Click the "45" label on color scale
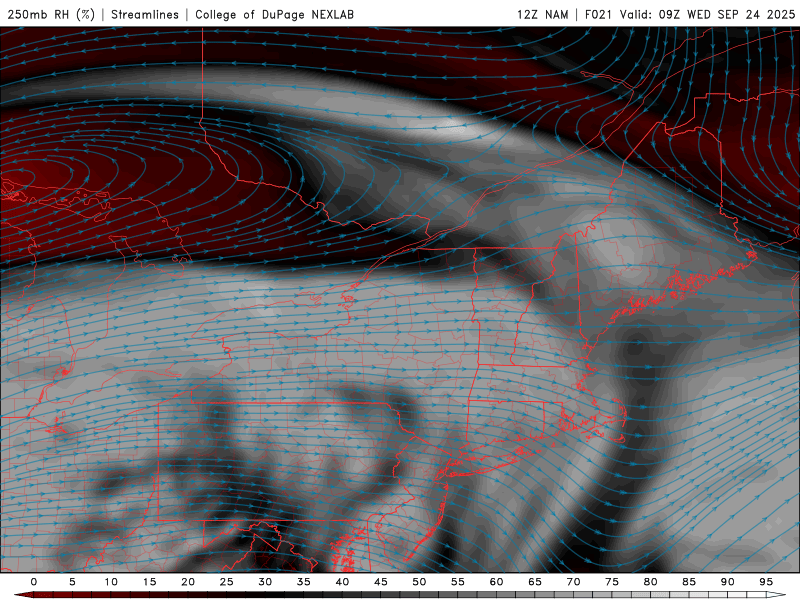The width and height of the screenshot is (800, 600). [x=381, y=582]
